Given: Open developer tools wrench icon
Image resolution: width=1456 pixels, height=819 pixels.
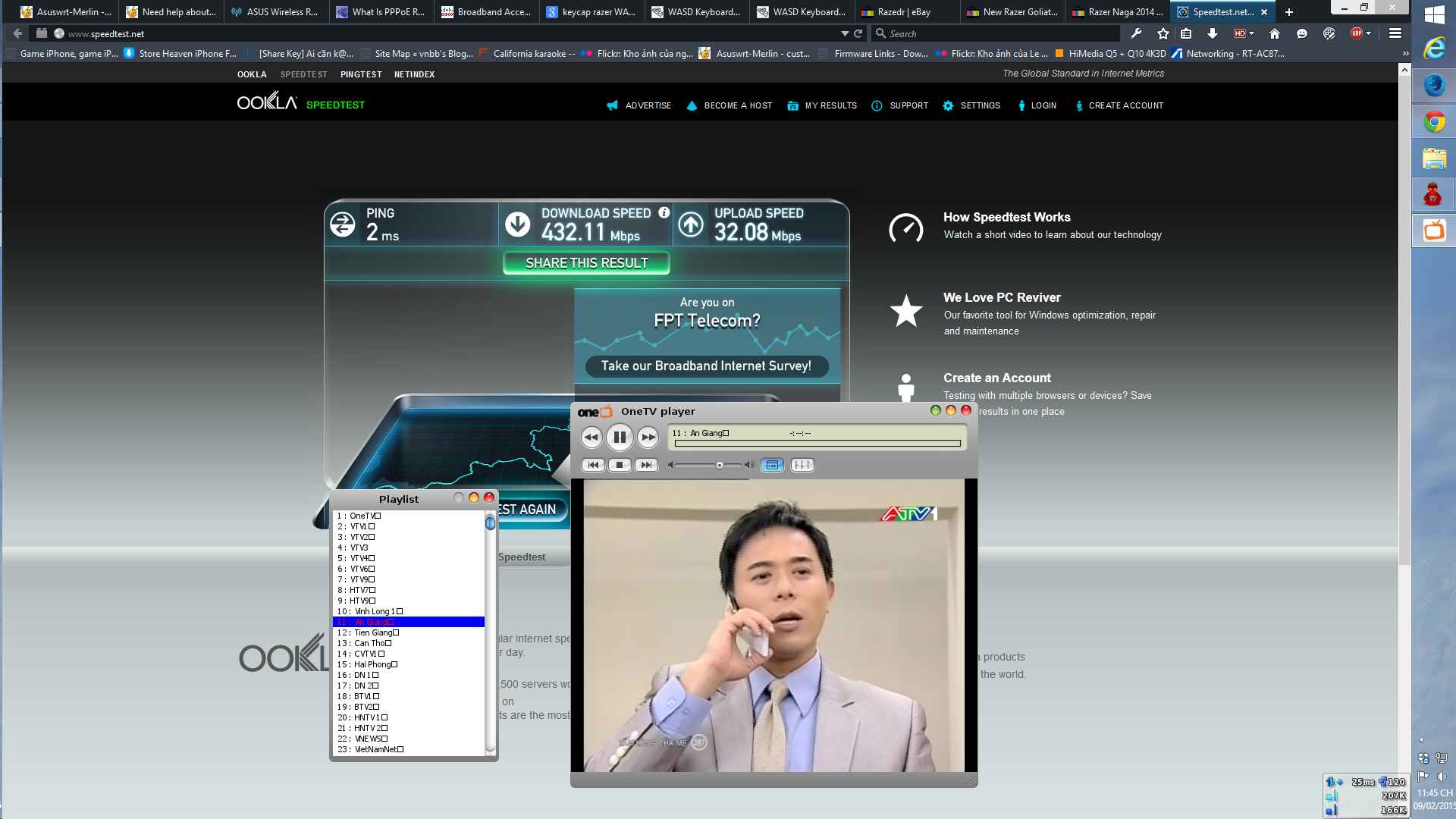Looking at the screenshot, I should click(1136, 33).
